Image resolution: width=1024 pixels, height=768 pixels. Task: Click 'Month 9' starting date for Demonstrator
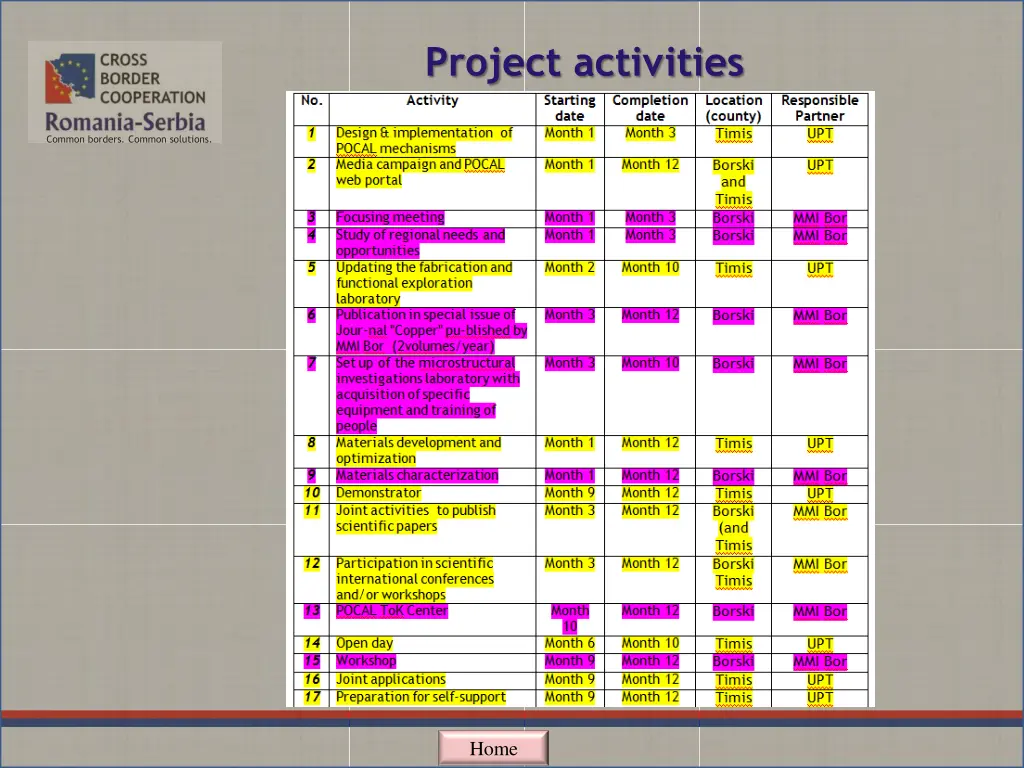(569, 493)
